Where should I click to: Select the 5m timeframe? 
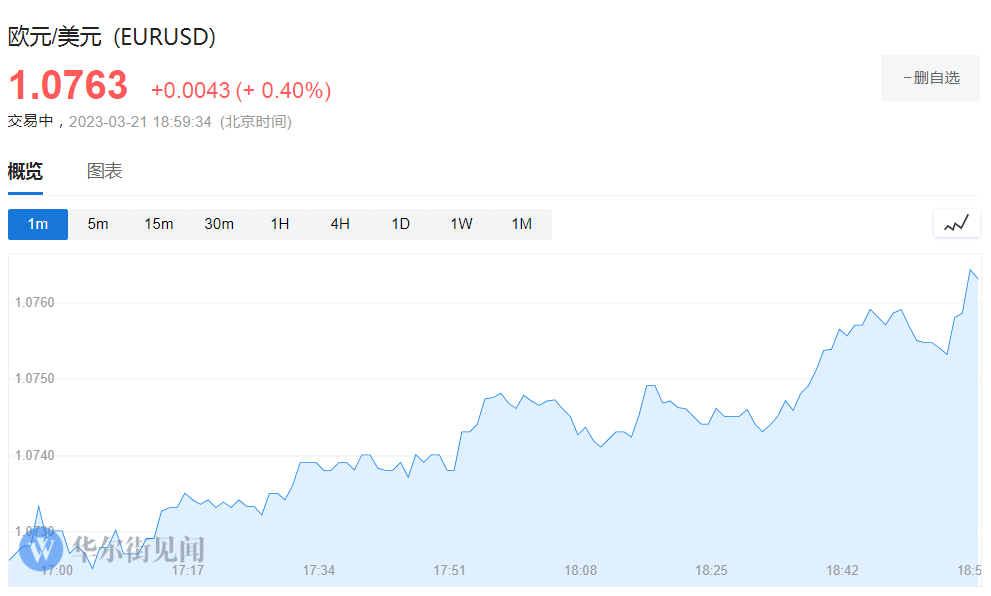point(98,224)
